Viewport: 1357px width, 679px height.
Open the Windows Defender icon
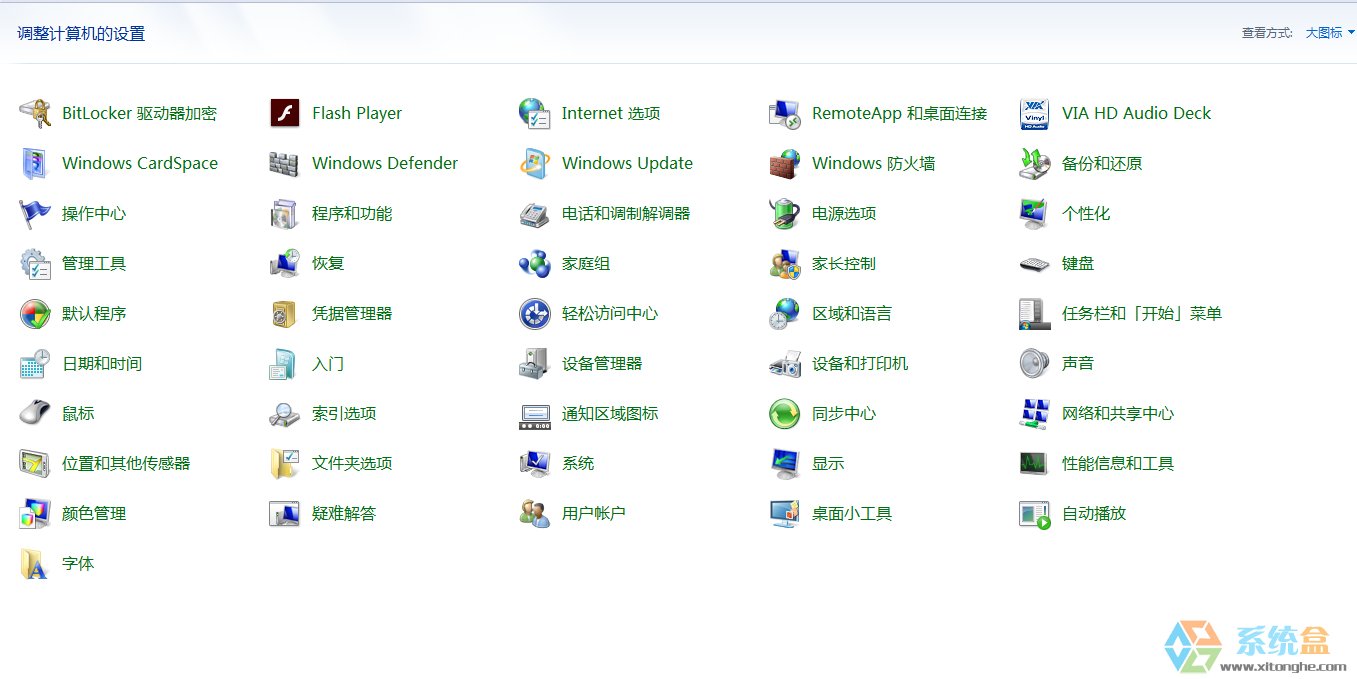coord(285,164)
